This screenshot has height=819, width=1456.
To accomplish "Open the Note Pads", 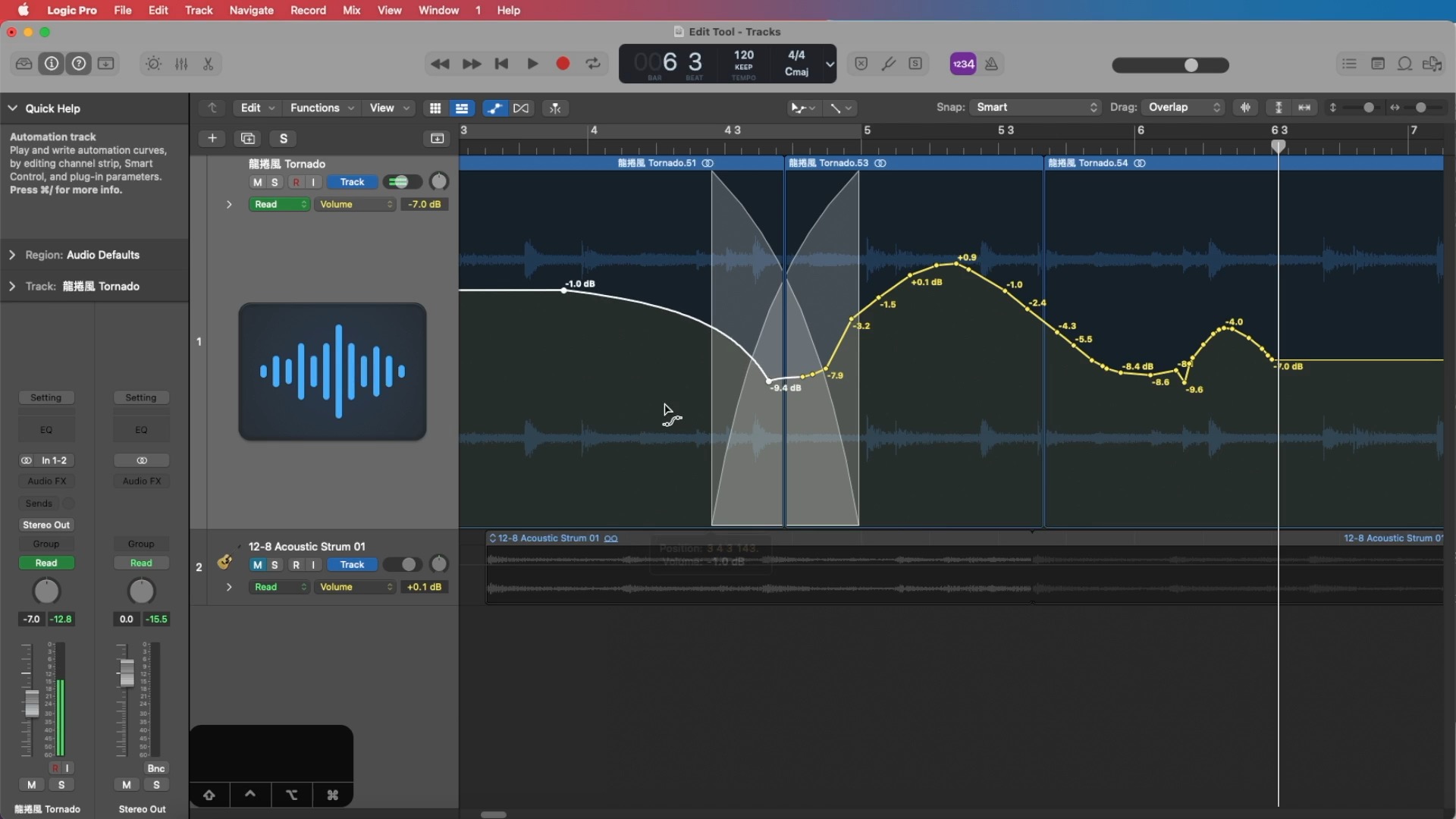I will click(x=1378, y=64).
